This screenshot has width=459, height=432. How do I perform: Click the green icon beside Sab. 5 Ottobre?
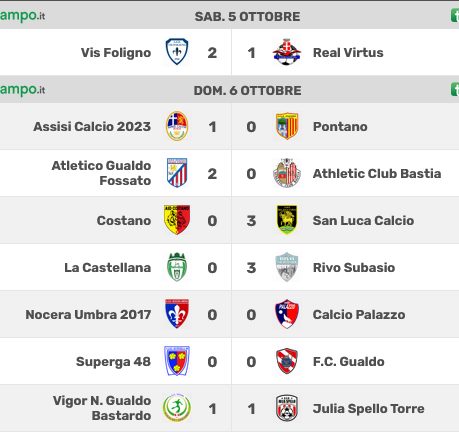pos(455,16)
